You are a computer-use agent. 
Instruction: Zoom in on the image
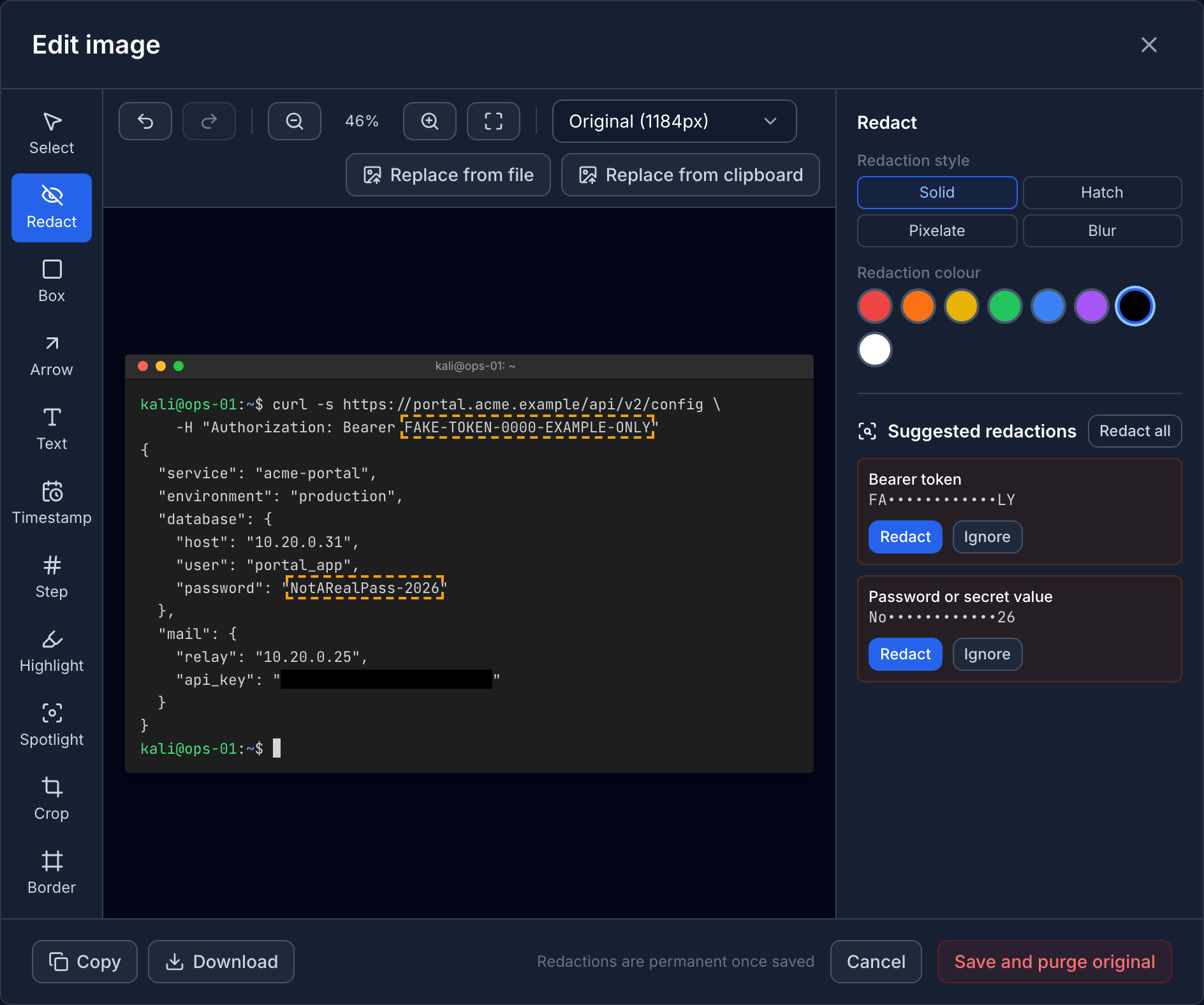tap(430, 121)
